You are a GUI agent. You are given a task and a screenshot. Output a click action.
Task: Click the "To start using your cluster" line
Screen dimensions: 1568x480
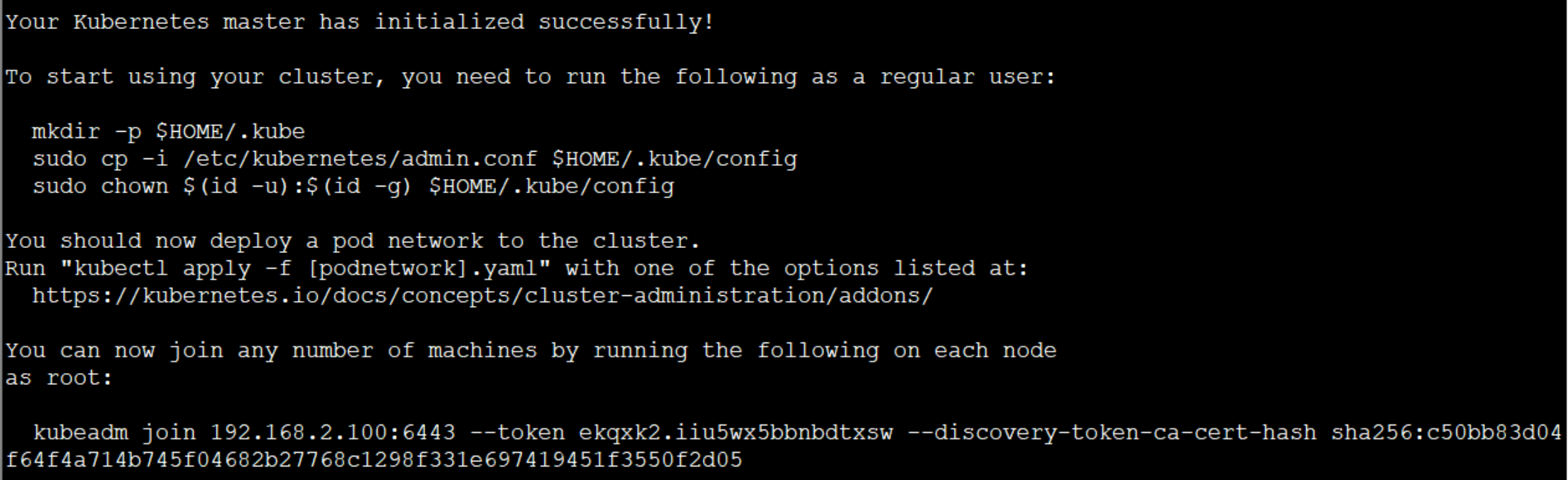531,77
